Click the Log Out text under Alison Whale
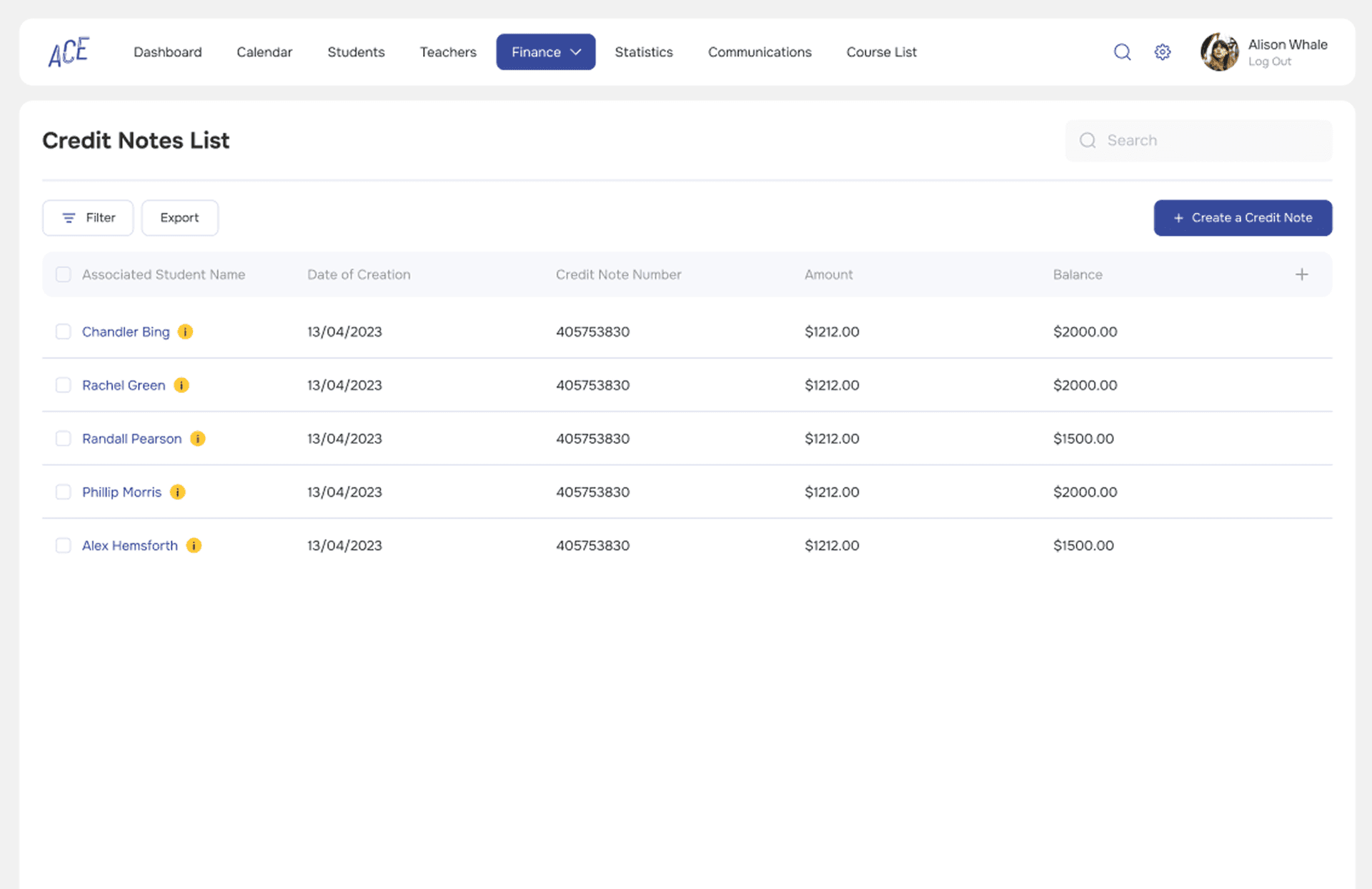Image resolution: width=1372 pixels, height=889 pixels. point(1269,61)
